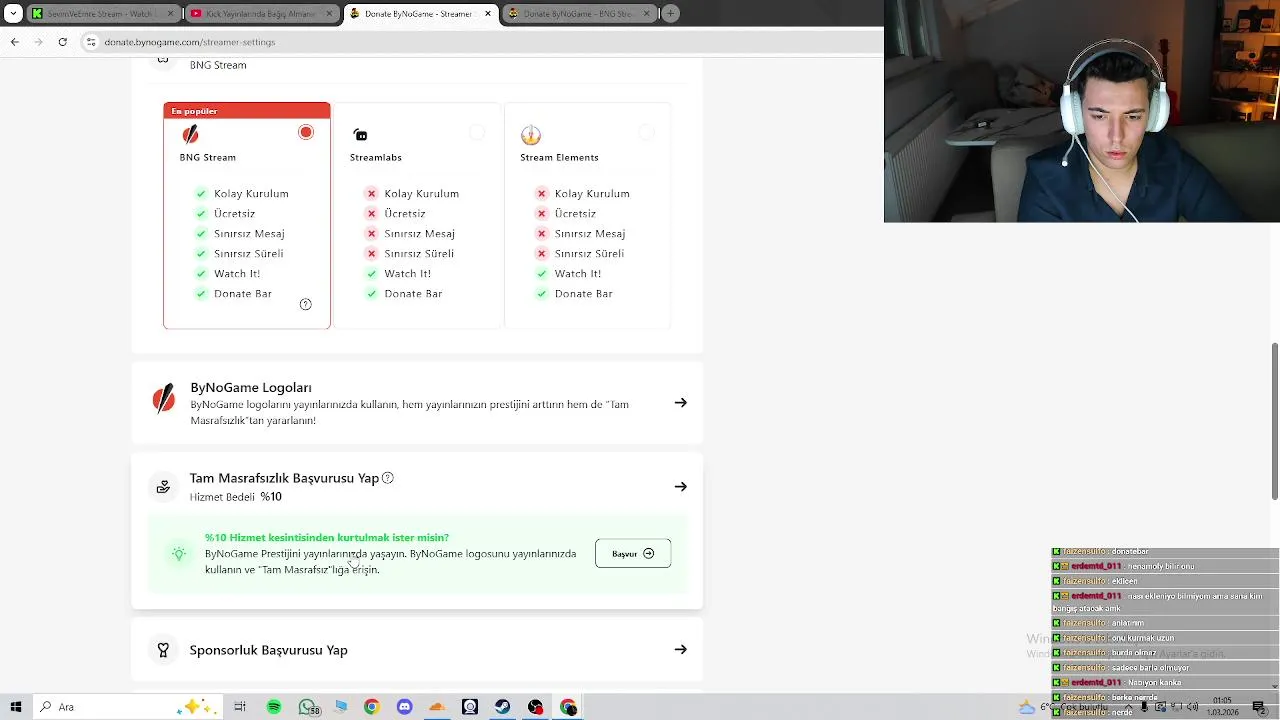Click the Sponsorluk Başvurusu Yap heading
This screenshot has width=1280, height=720.
[x=269, y=650]
